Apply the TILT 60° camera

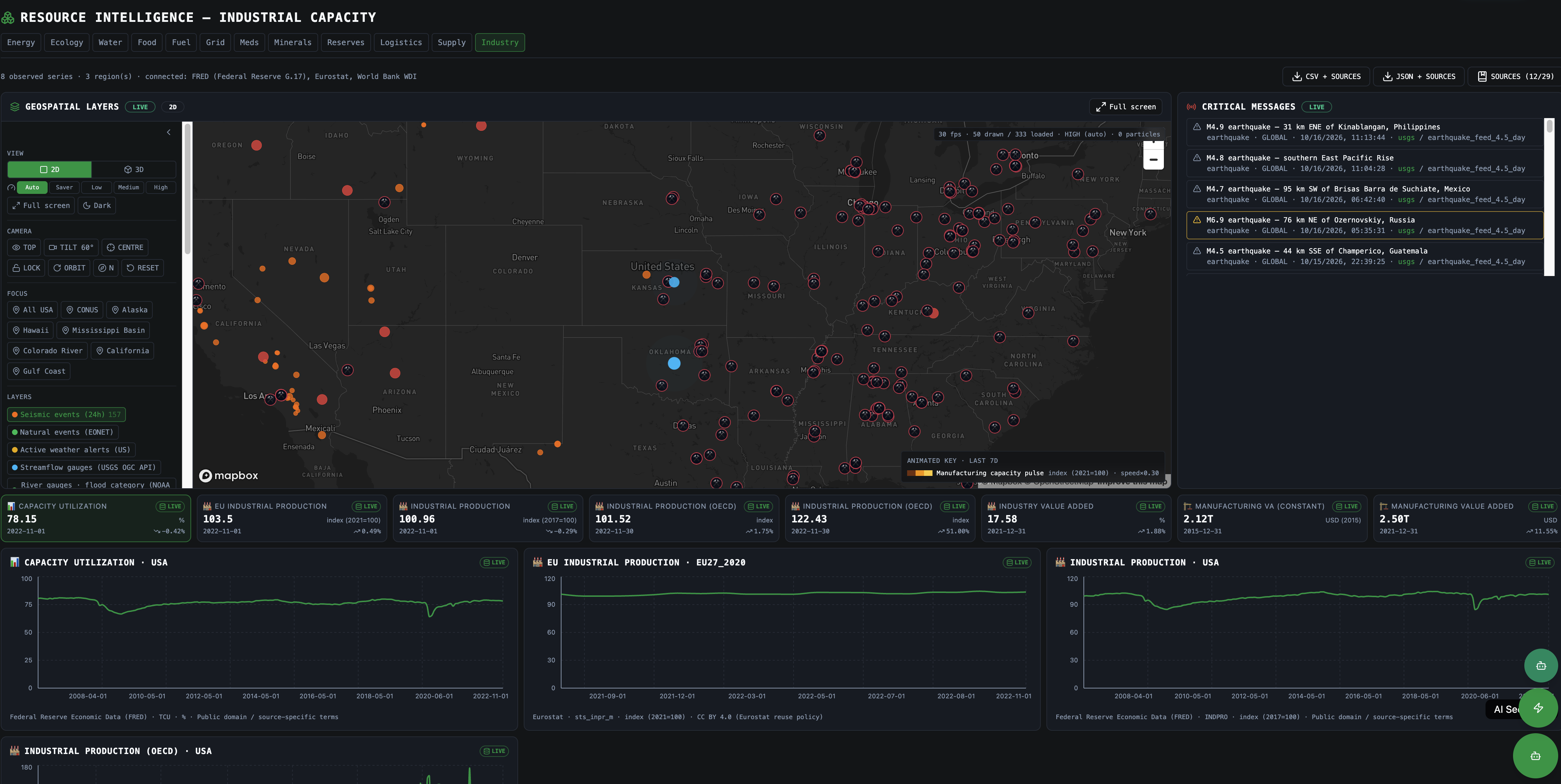[x=72, y=247]
